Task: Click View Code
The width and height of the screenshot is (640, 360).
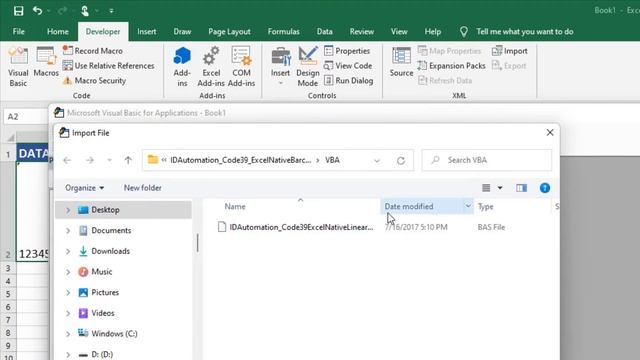Action: tap(348, 66)
